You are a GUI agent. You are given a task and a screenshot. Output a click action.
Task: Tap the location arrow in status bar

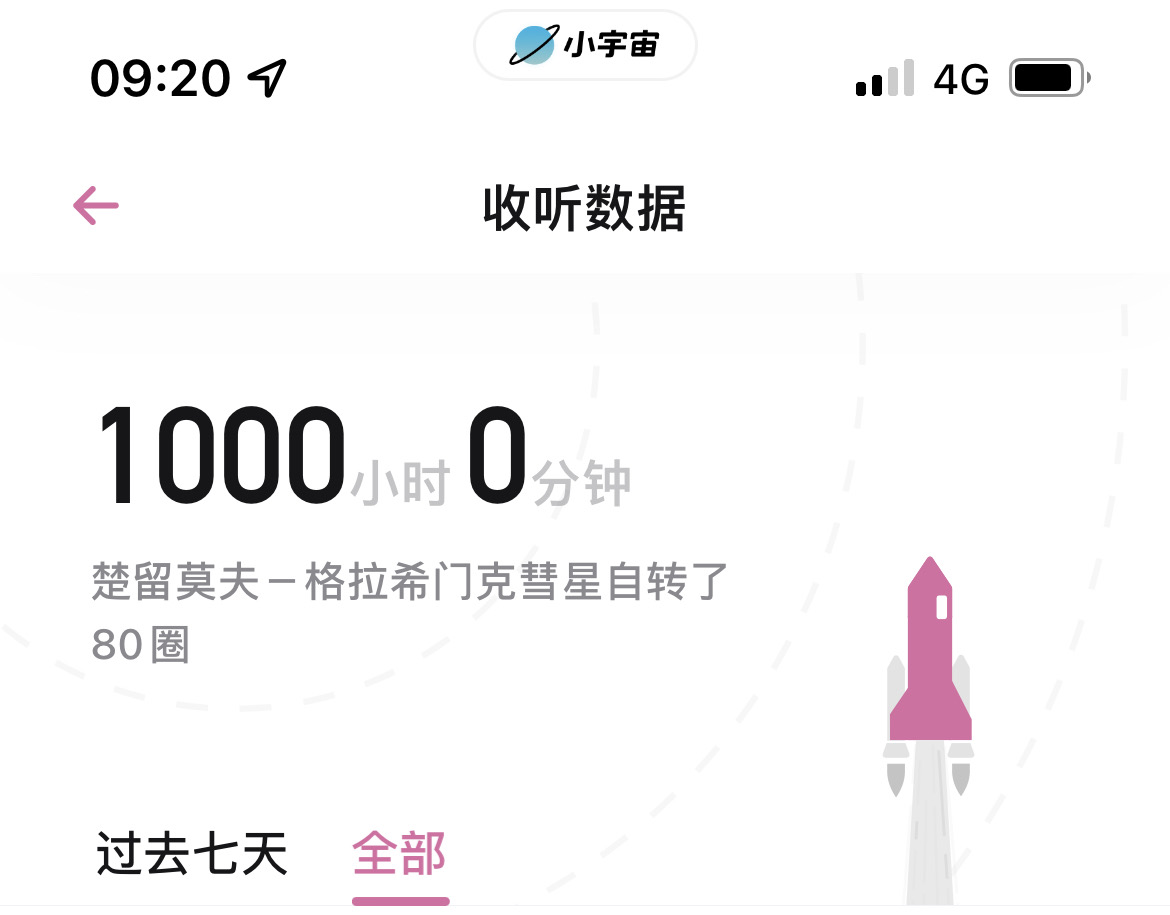[267, 78]
